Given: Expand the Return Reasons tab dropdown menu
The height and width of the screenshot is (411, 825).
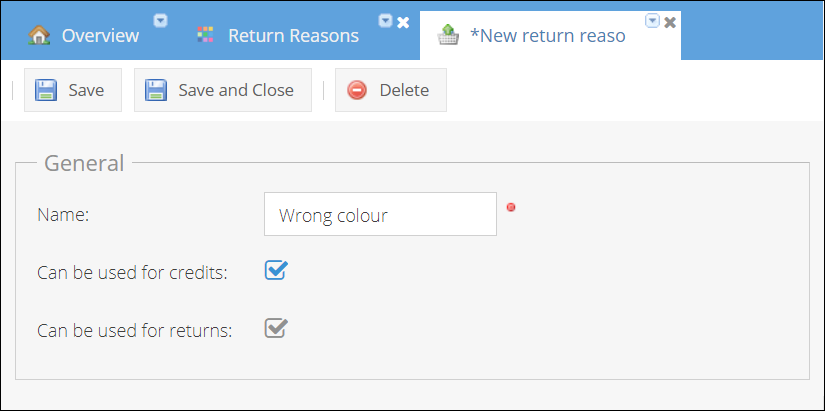Looking at the screenshot, I should pos(385,20).
